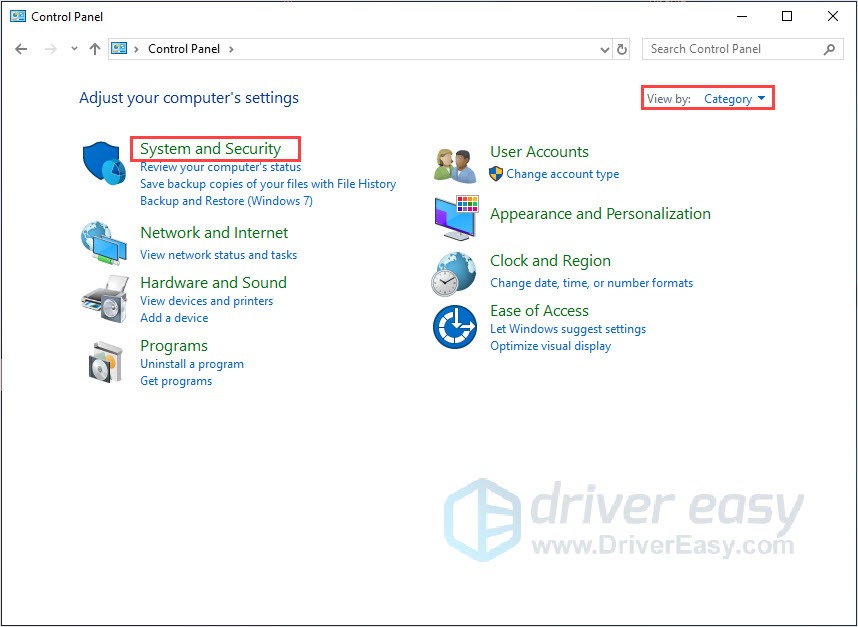Click the Hardware and Sound printer icon
Viewport: 858px width, 627px height.
[105, 299]
